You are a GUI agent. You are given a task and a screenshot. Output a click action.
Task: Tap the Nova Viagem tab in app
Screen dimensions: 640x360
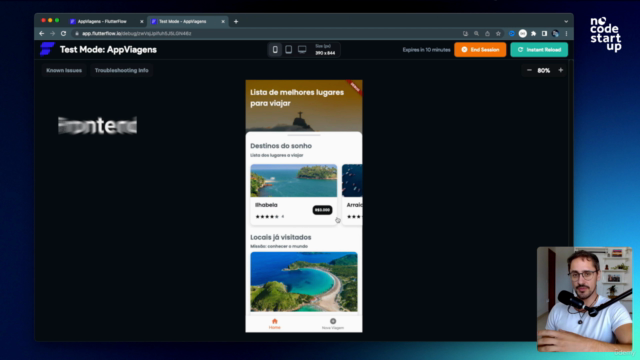(x=333, y=324)
